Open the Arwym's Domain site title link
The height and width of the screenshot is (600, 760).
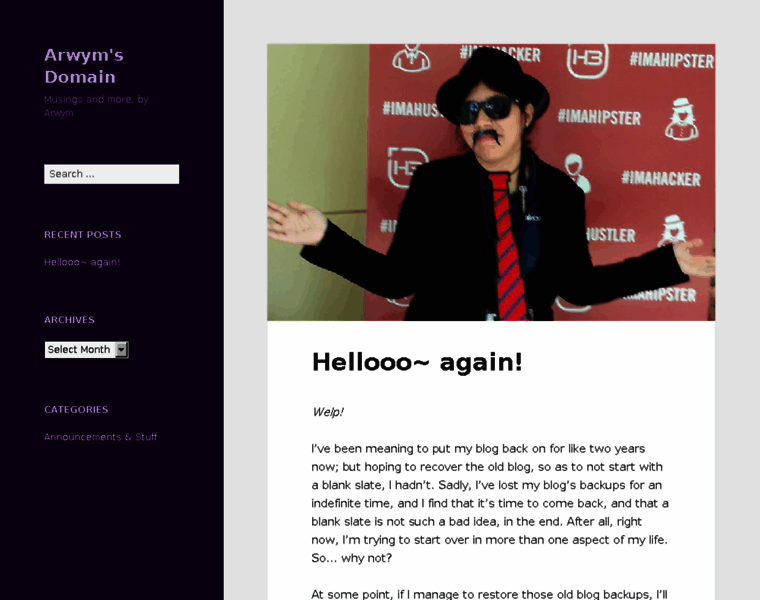click(x=84, y=66)
